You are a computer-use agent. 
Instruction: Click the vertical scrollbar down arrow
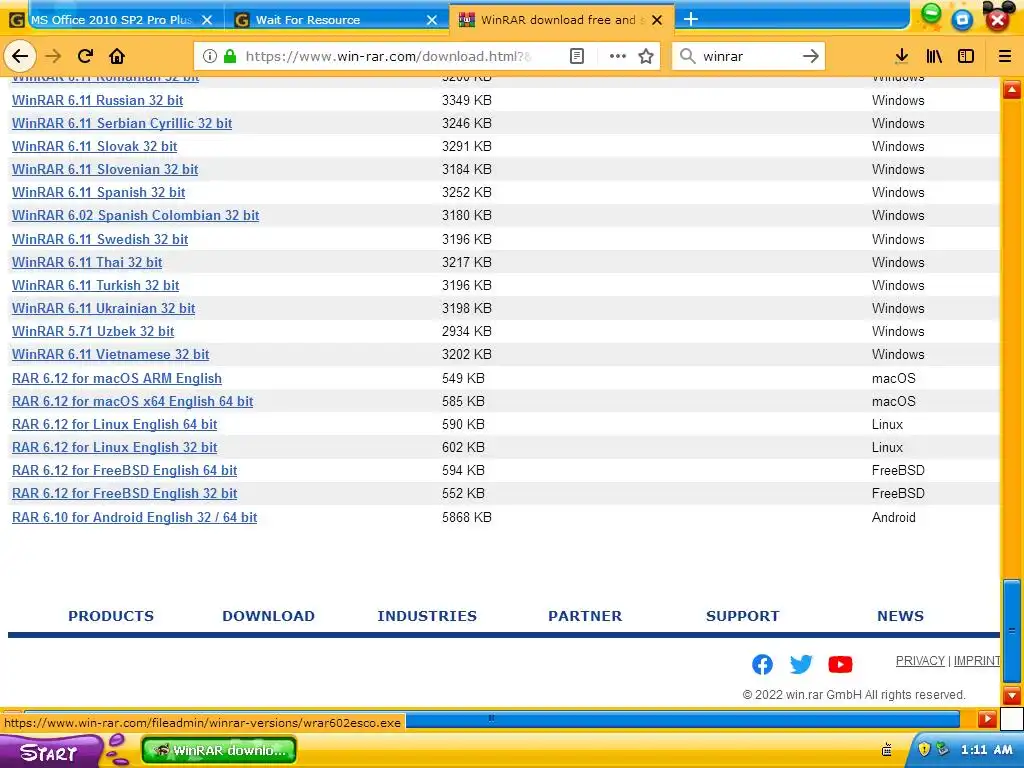point(1012,695)
